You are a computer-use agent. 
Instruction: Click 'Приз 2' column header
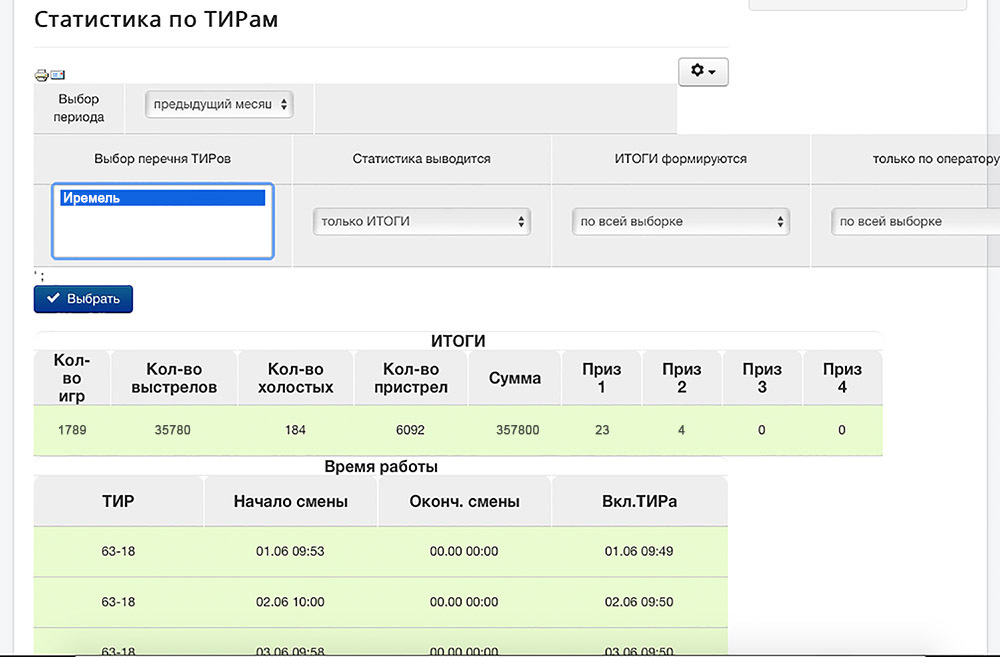coord(682,378)
